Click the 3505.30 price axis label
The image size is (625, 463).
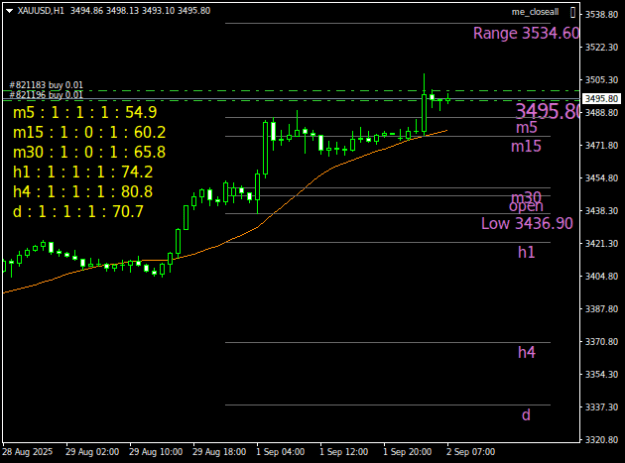(x=601, y=80)
